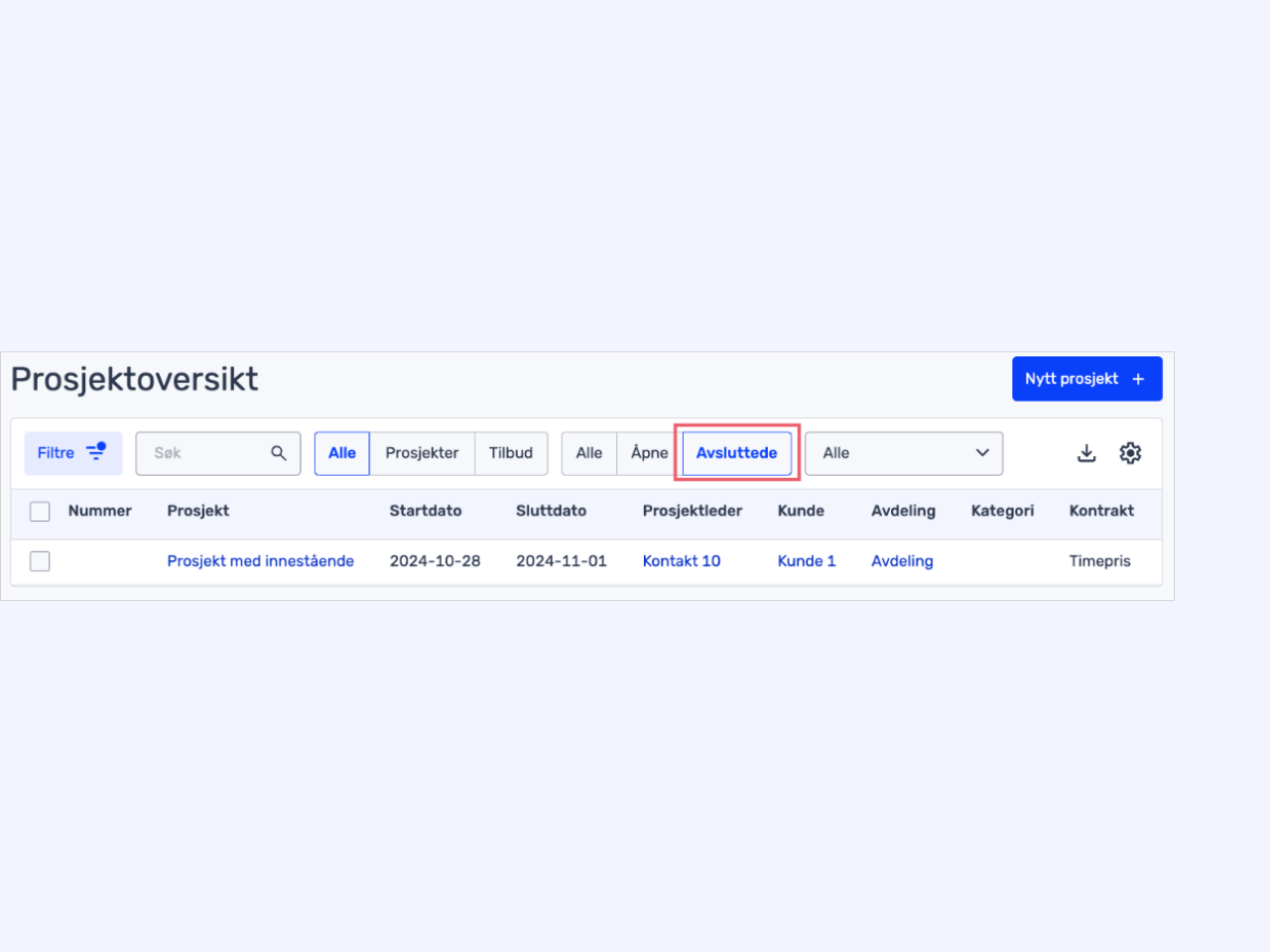Open project leader Kontakt 10
This screenshot has width=1270, height=952.
tap(682, 561)
